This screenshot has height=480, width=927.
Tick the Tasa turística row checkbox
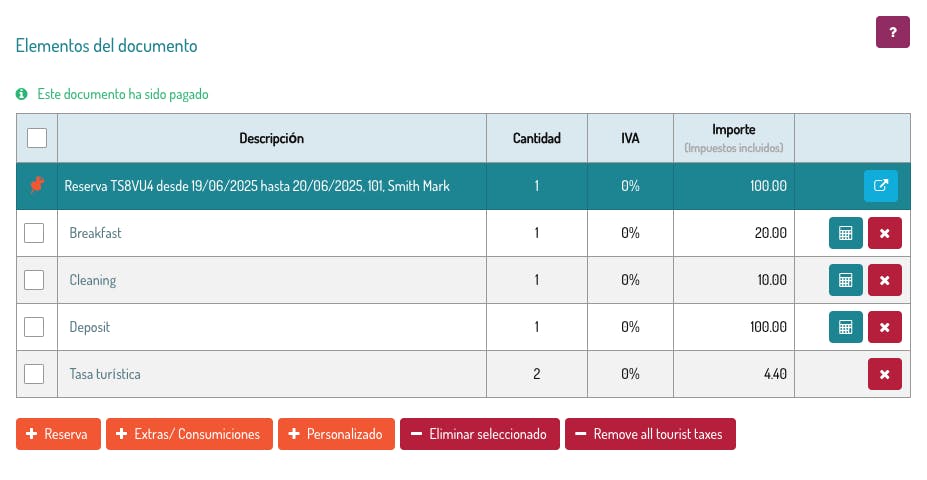[x=34, y=374]
